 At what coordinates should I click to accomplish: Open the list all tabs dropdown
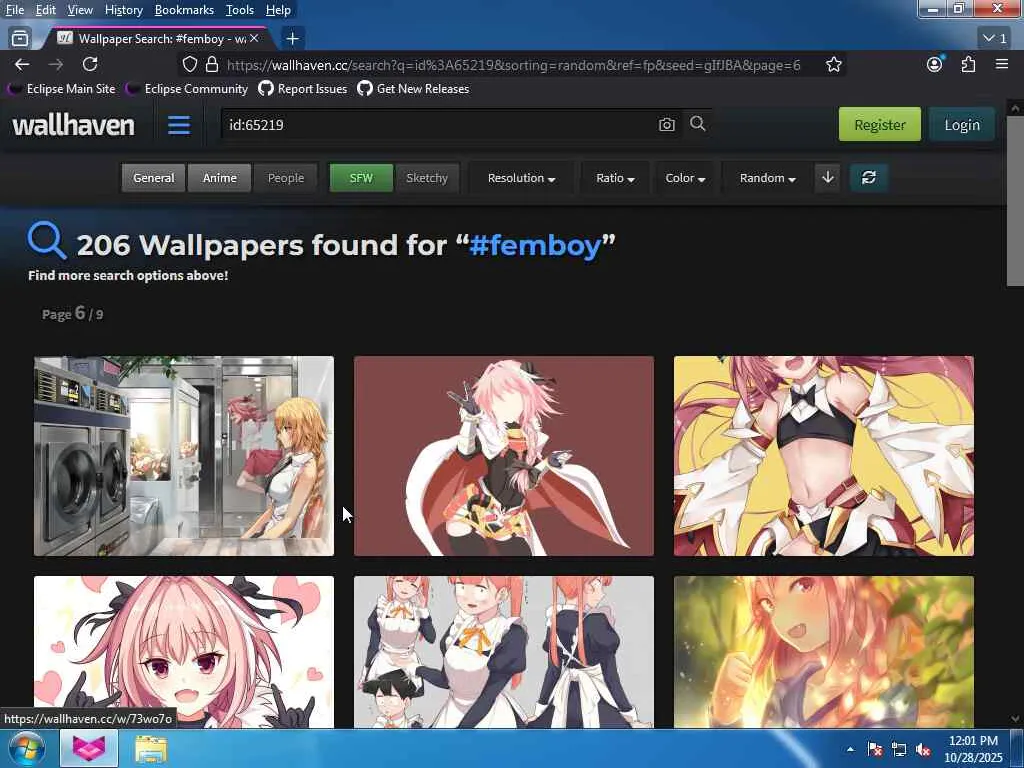995,39
